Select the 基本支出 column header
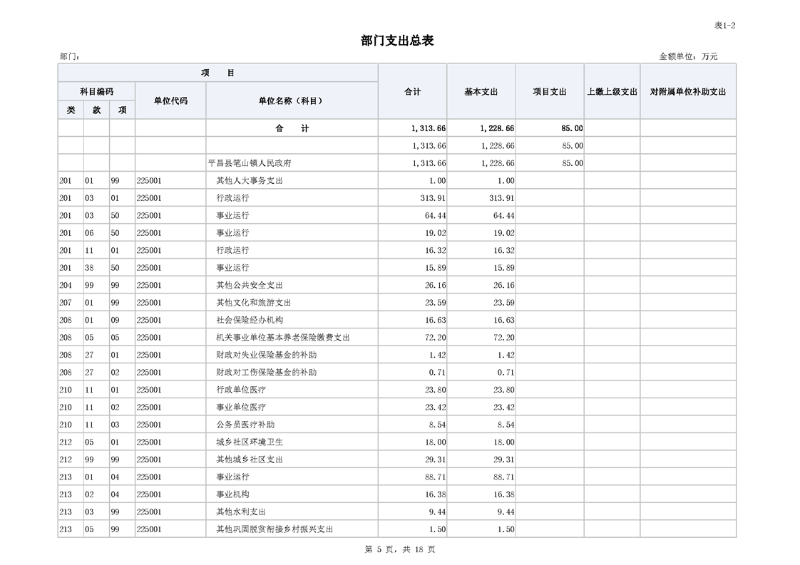Image resolution: width=800 pixels, height=565 pixels. [481, 92]
